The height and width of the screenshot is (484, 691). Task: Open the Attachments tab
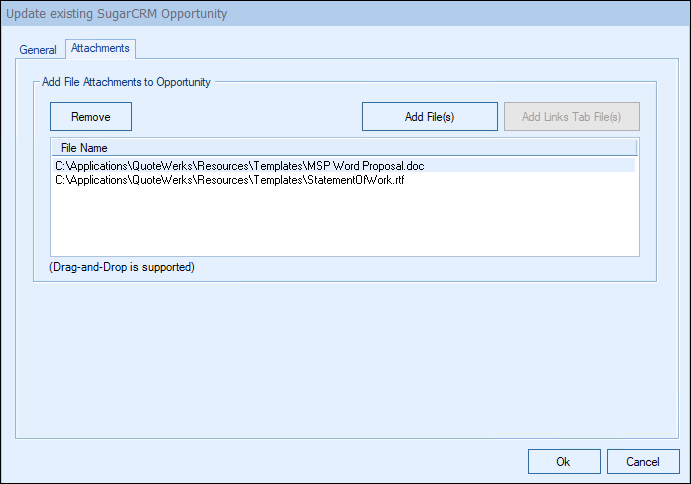[99, 48]
